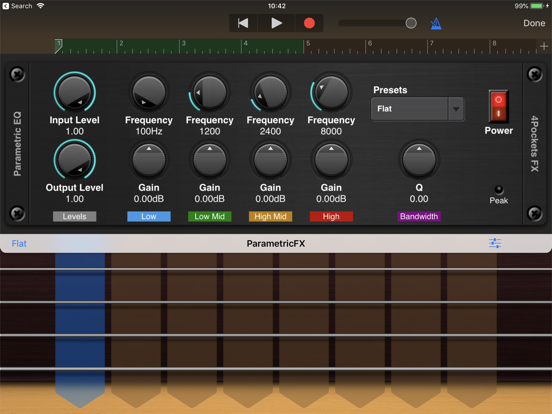Image resolution: width=552 pixels, height=414 pixels.
Task: Select the 100Hz Low Frequency knob
Action: pos(149,92)
